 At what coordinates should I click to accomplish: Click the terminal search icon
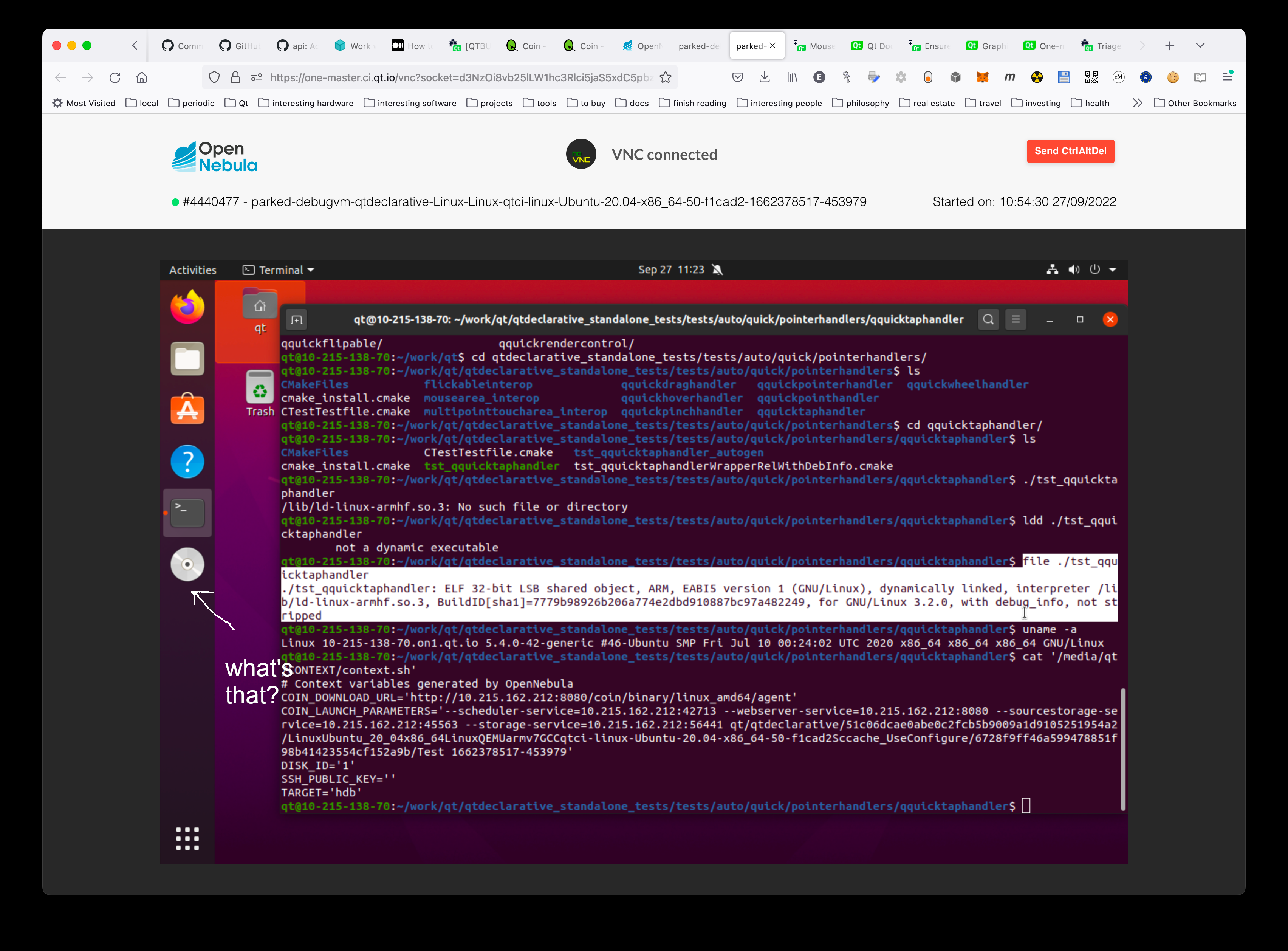pyautogui.click(x=988, y=319)
